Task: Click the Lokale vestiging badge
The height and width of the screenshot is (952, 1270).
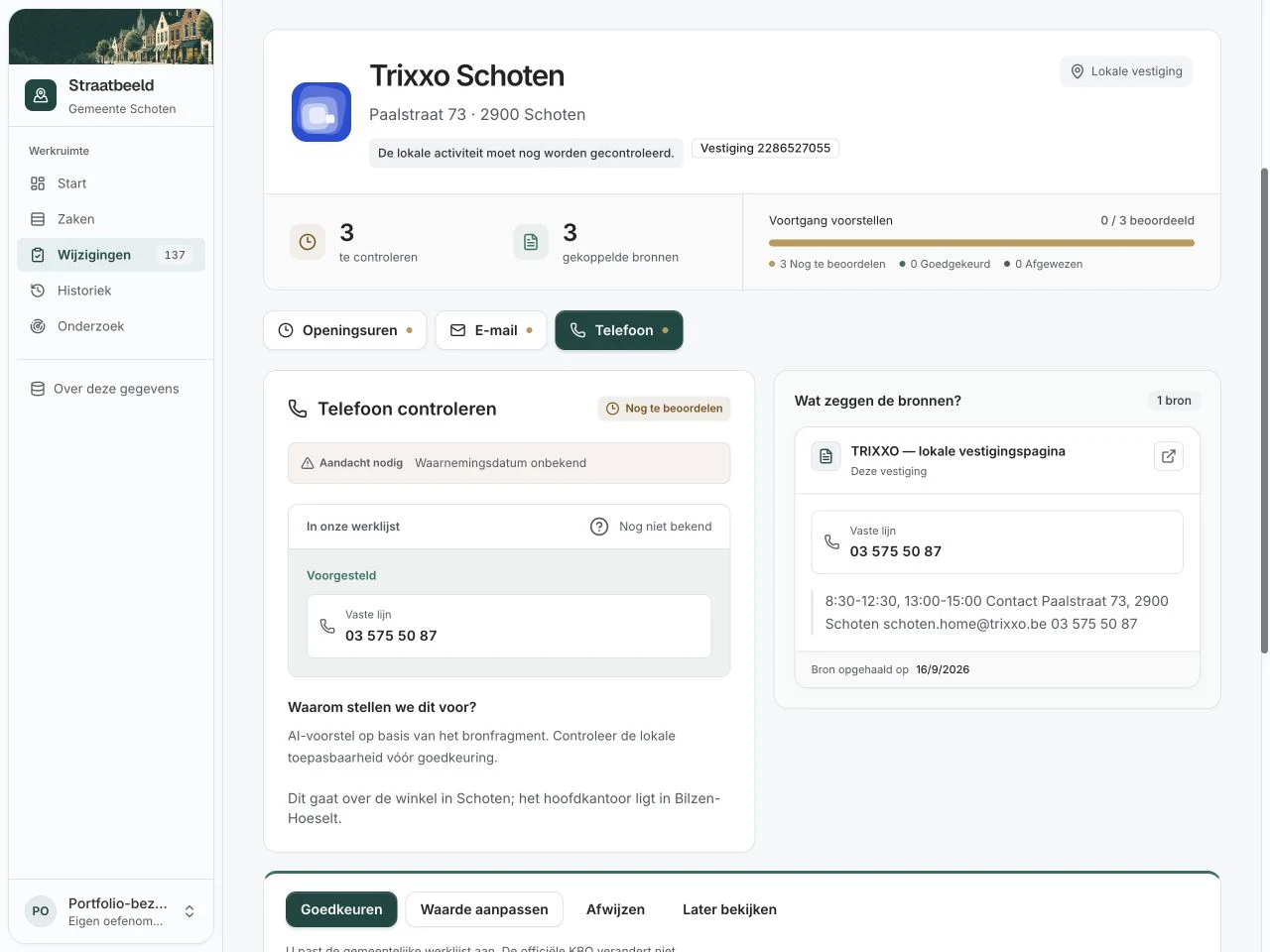Action: [1126, 71]
